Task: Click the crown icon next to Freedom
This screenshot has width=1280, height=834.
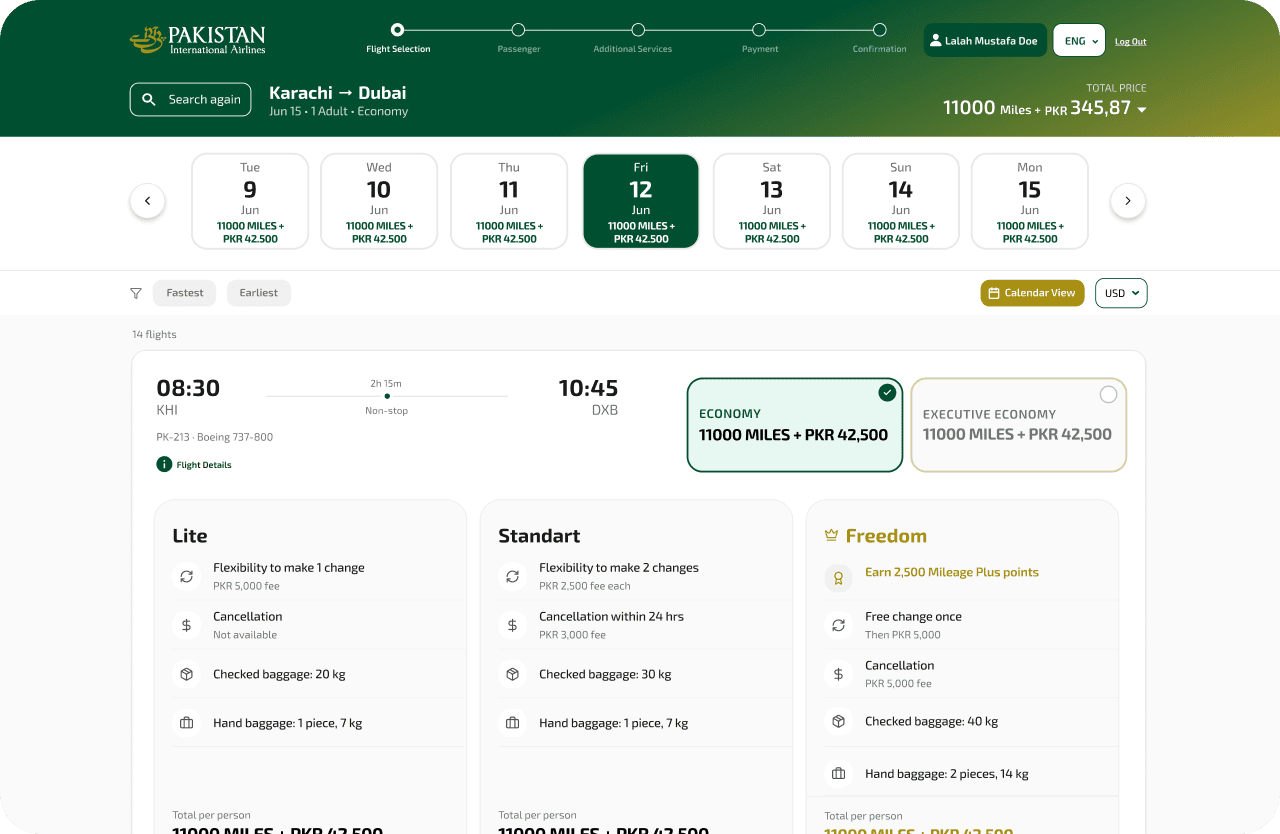Action: (x=831, y=535)
